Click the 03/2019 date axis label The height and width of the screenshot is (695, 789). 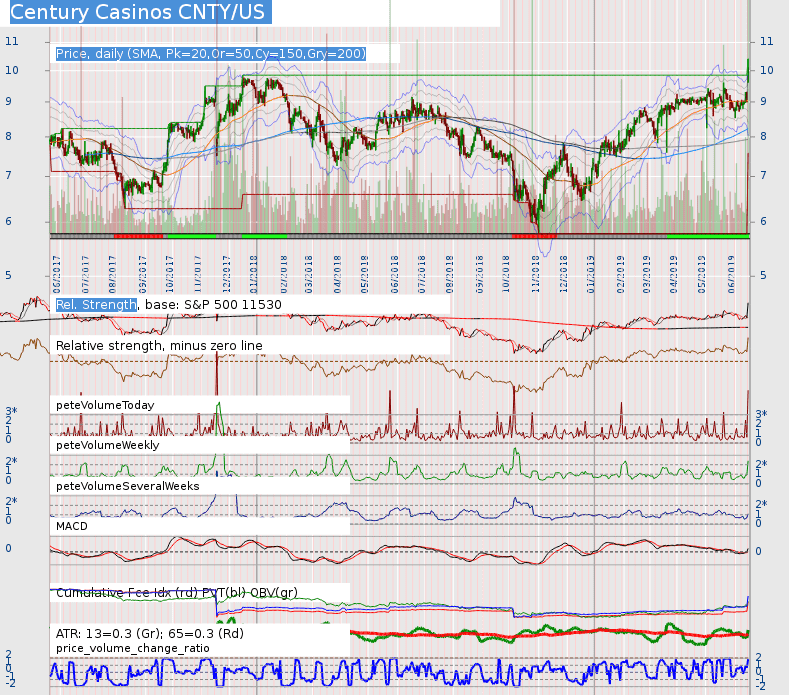click(647, 274)
